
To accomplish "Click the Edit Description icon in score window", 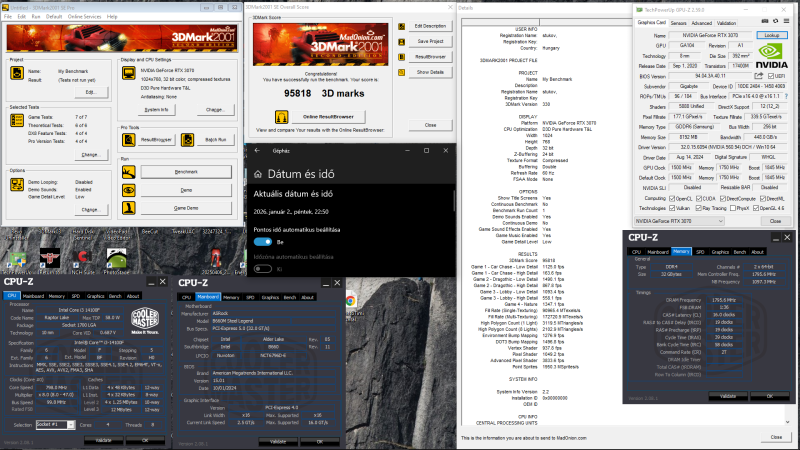I will coord(402,27).
